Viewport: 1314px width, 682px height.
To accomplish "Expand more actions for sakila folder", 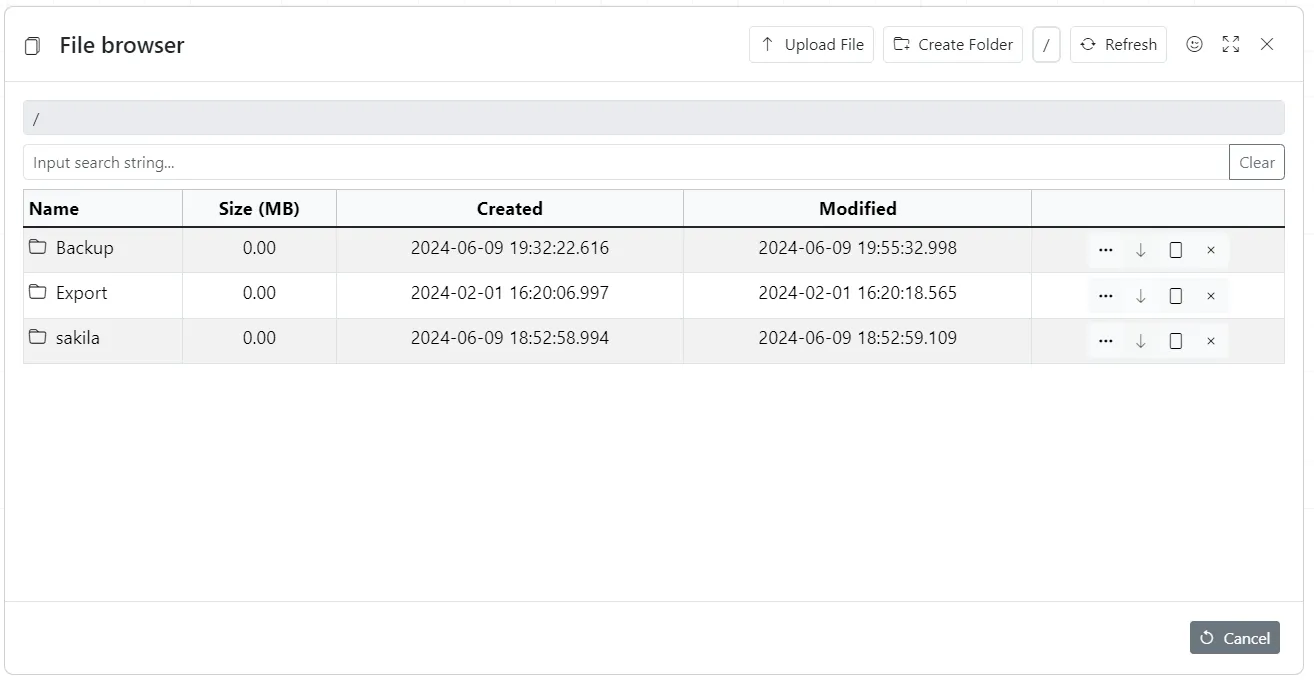I will pos(1105,341).
